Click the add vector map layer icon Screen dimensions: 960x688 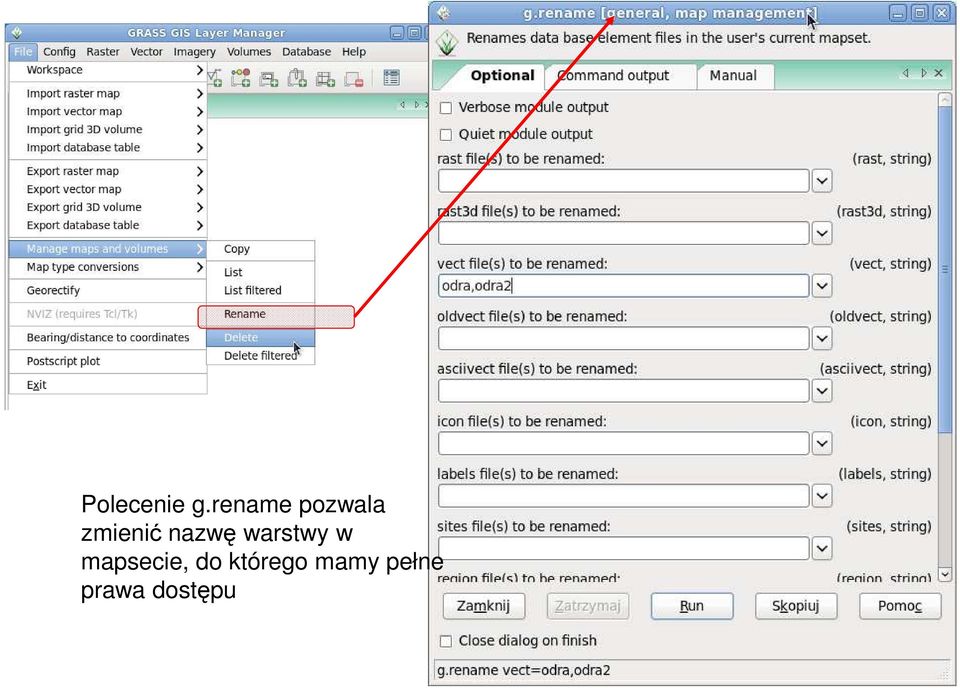(214, 78)
